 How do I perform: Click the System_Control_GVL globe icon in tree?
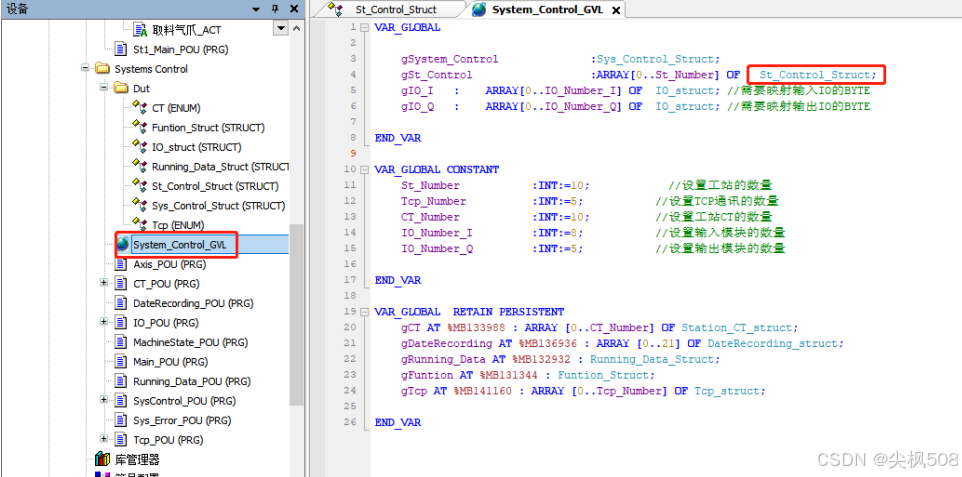coord(123,244)
